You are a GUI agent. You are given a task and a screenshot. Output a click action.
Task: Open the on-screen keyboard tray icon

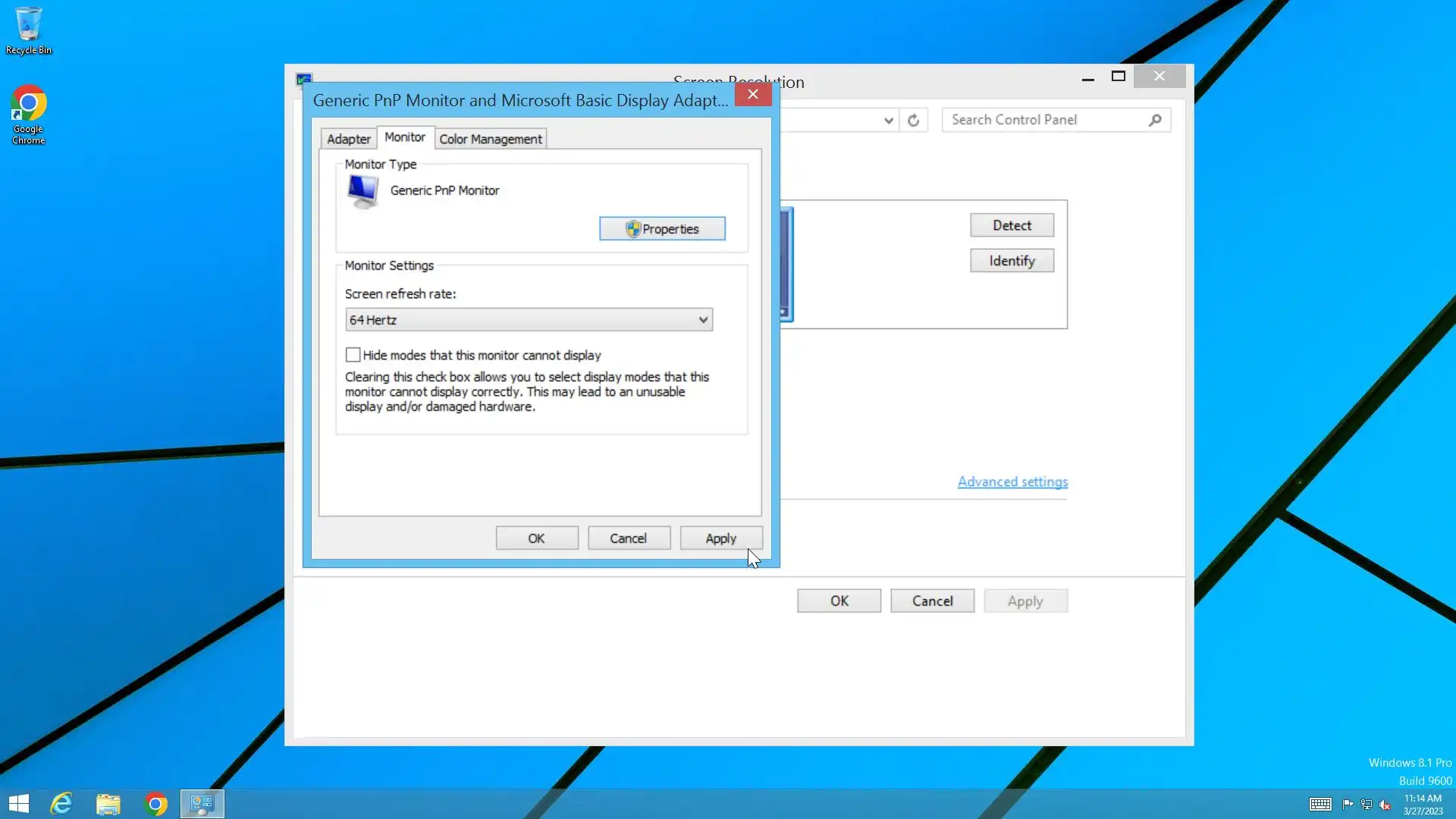[1319, 805]
